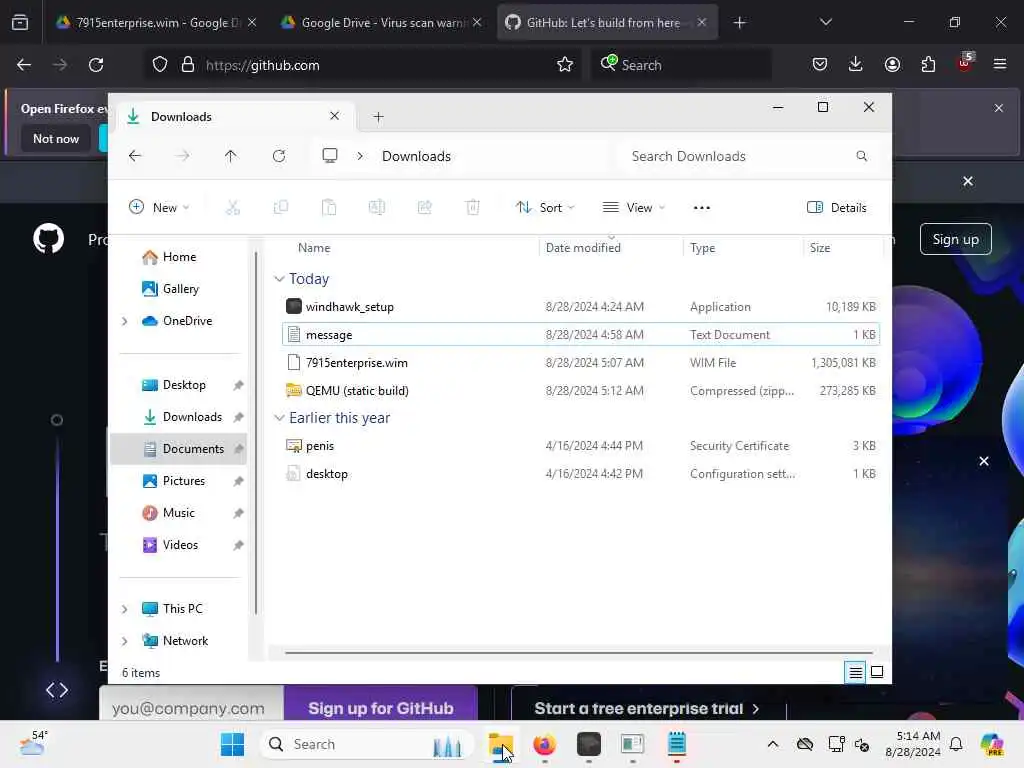Click the Share icon in Explorer toolbar

pos(424,208)
